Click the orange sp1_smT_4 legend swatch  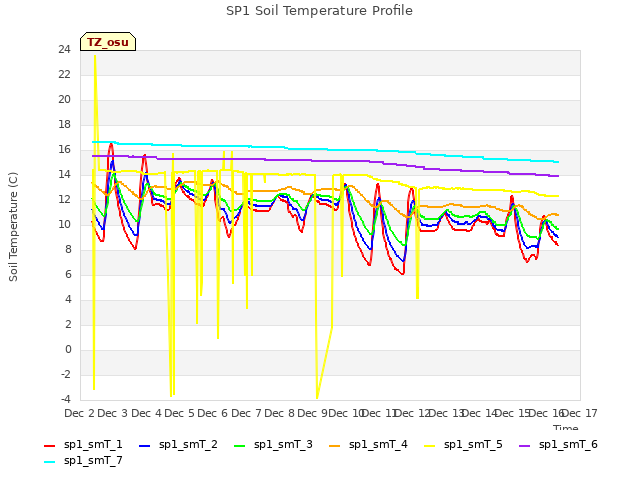(x=334, y=446)
